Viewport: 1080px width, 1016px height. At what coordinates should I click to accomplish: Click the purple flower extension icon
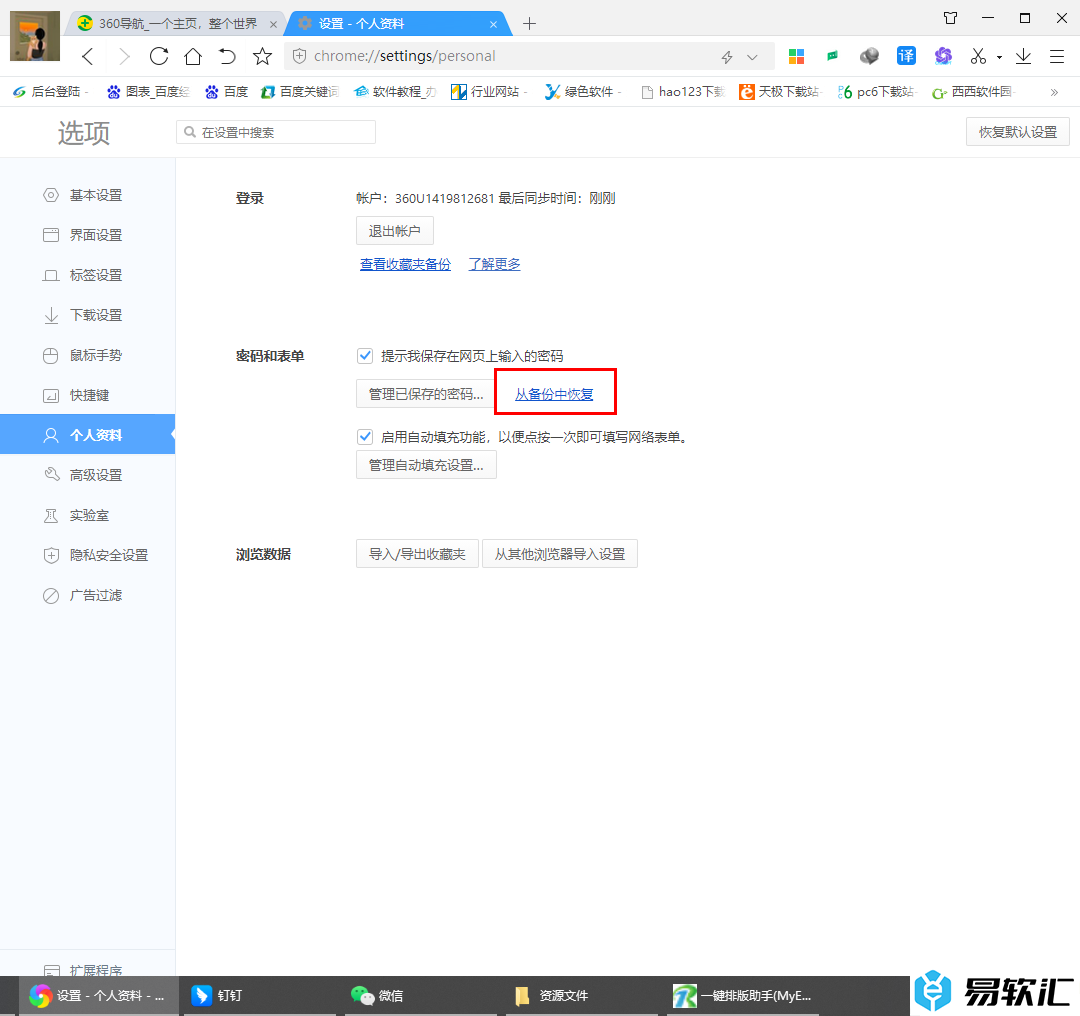point(943,56)
